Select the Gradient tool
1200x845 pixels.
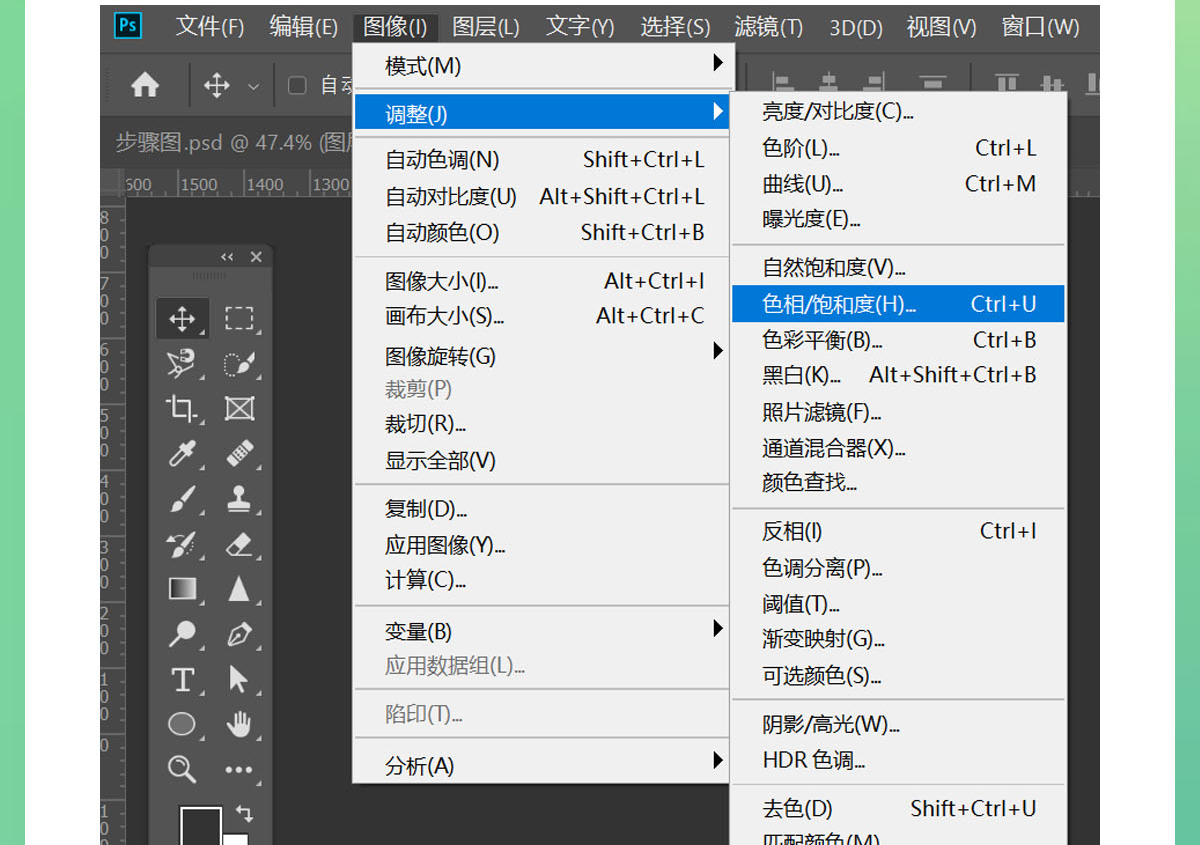pos(182,589)
